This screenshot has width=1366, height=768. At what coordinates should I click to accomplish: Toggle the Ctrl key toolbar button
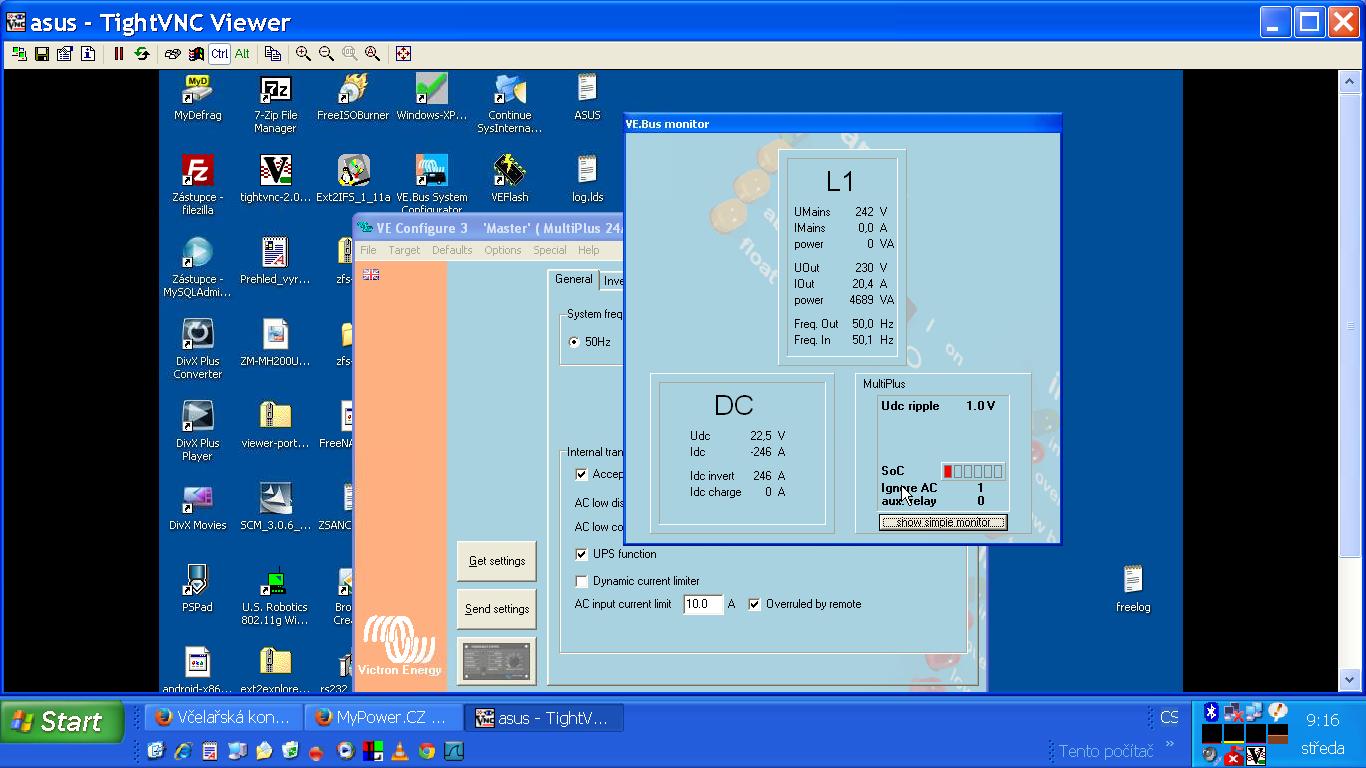[x=219, y=54]
